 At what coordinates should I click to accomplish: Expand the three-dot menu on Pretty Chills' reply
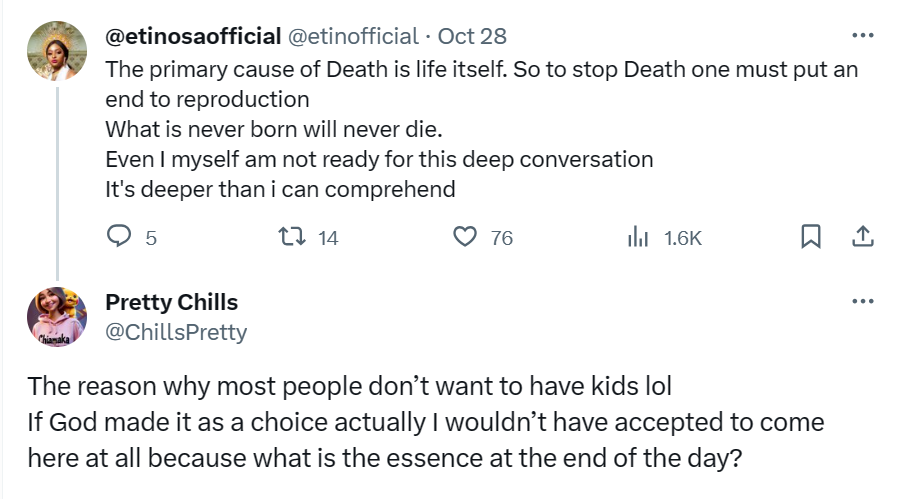[862, 302]
